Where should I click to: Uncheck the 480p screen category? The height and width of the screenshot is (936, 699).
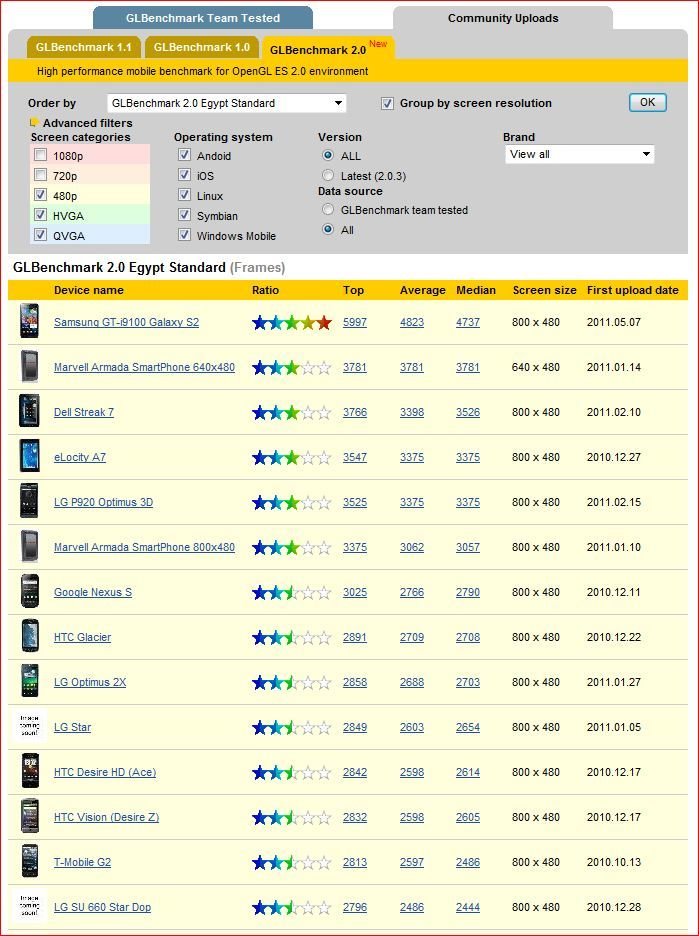click(x=41, y=195)
